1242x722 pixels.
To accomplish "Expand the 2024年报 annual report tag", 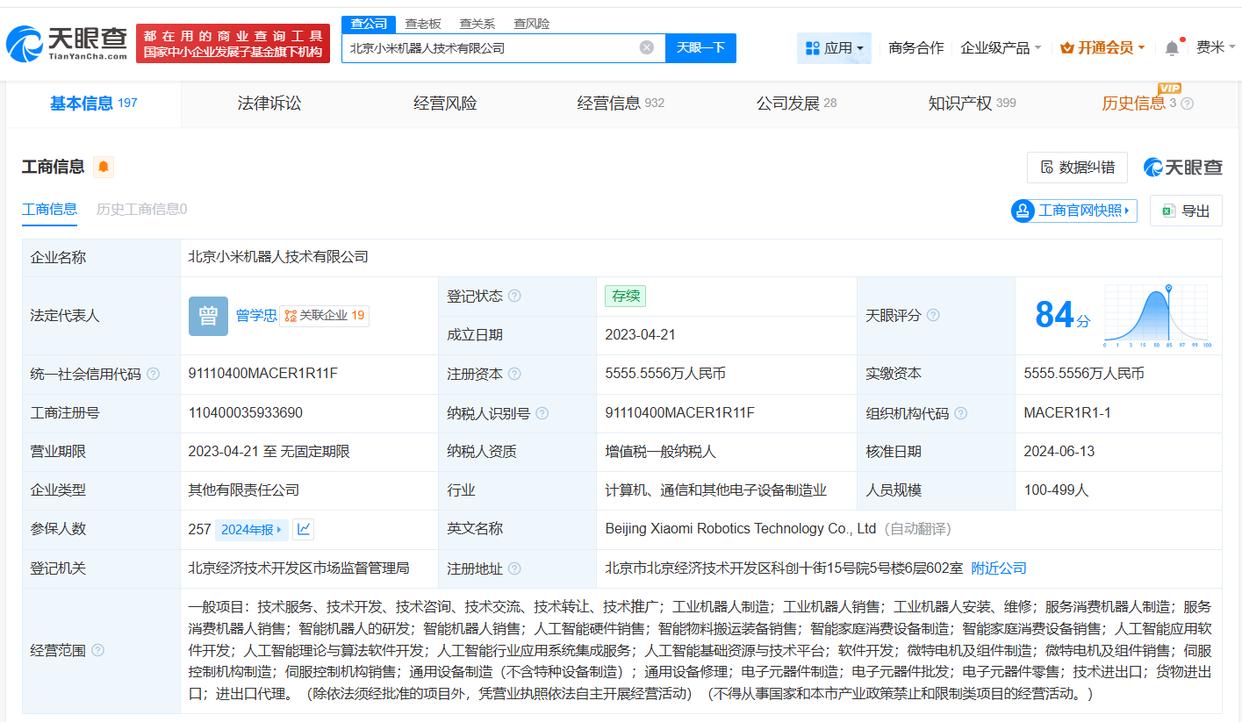I will click(252, 529).
